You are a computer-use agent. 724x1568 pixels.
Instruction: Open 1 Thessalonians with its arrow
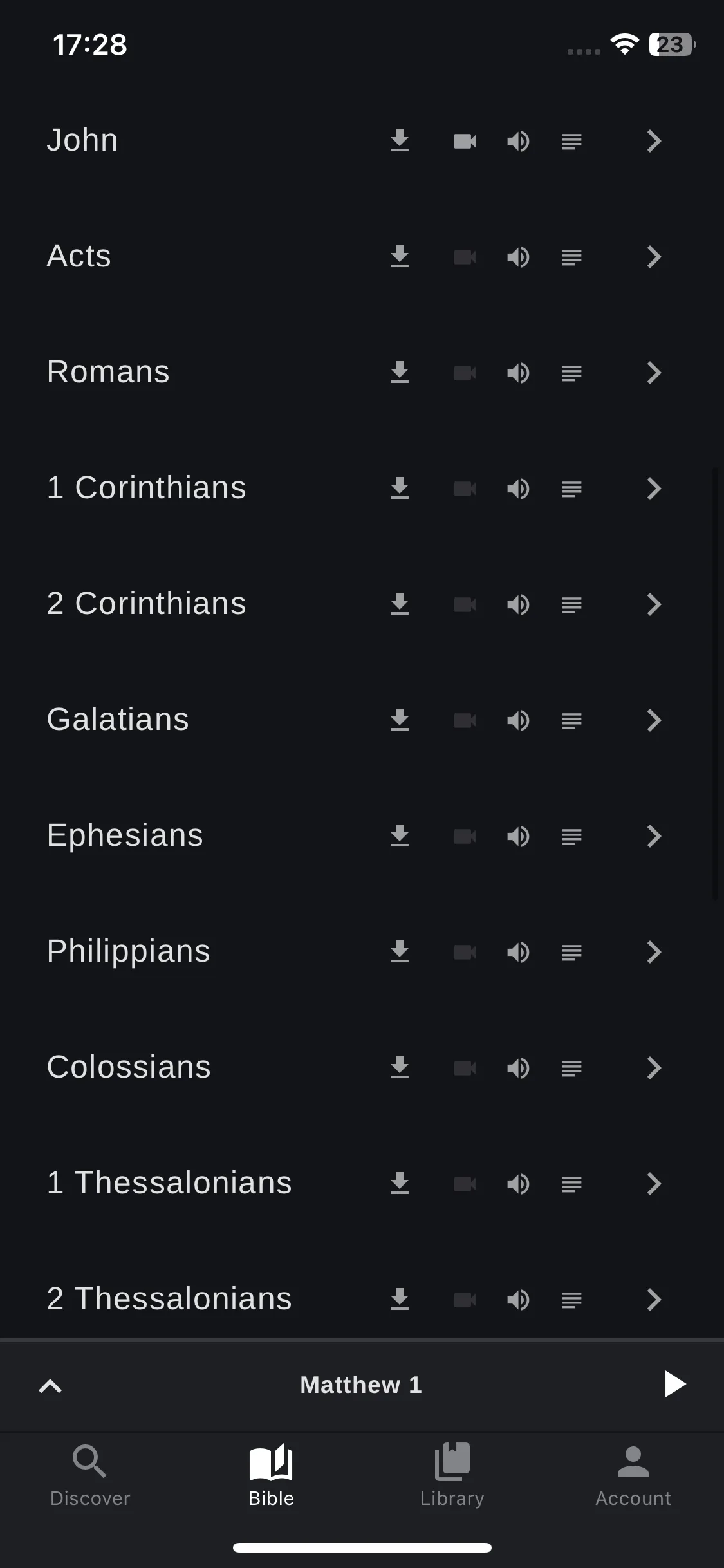pos(654,1184)
